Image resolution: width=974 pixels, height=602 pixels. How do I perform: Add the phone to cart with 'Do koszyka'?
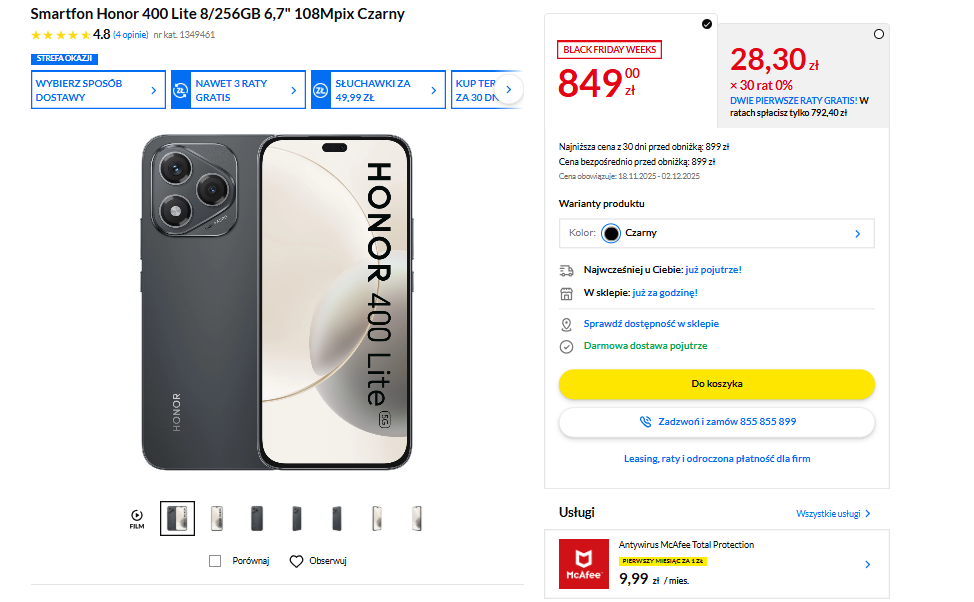(717, 384)
